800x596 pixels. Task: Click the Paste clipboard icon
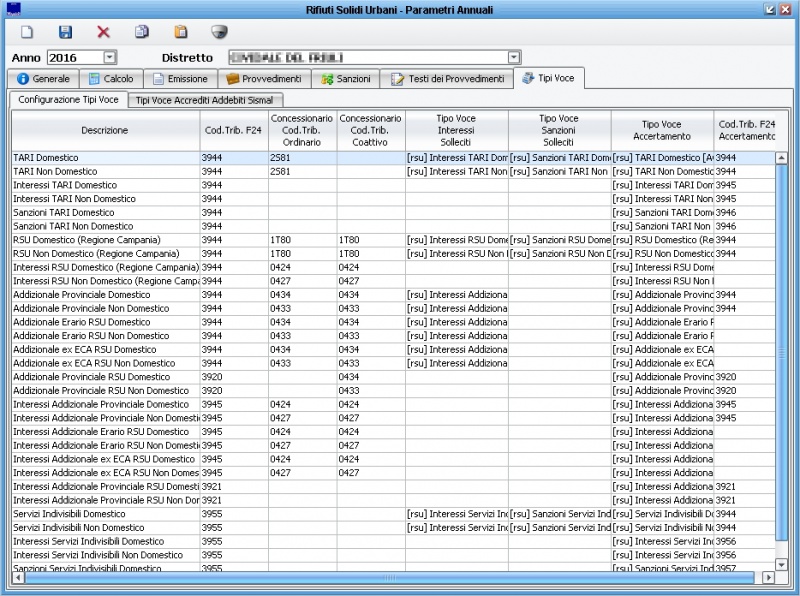point(180,32)
